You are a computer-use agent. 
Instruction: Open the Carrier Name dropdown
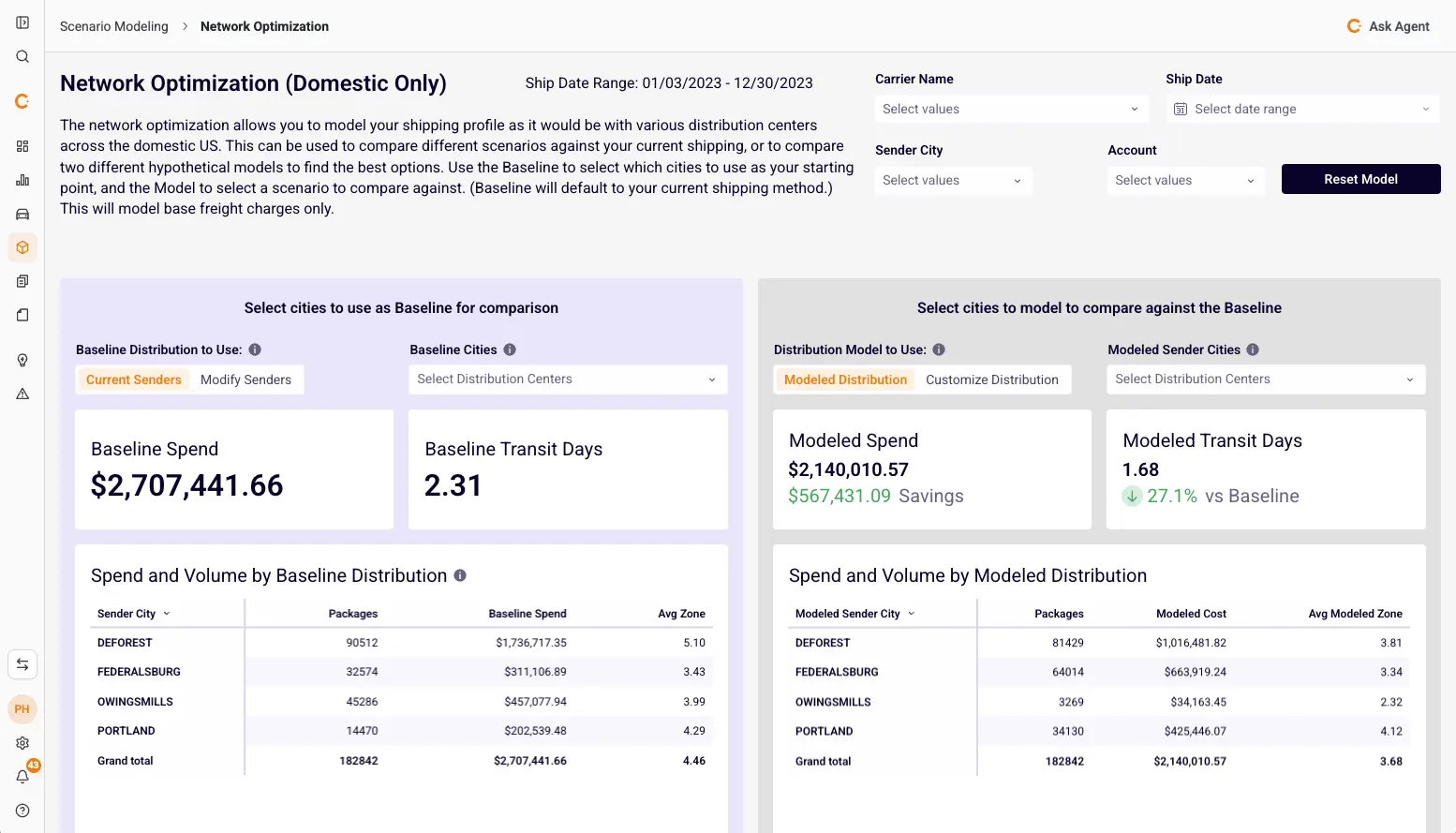point(1010,109)
